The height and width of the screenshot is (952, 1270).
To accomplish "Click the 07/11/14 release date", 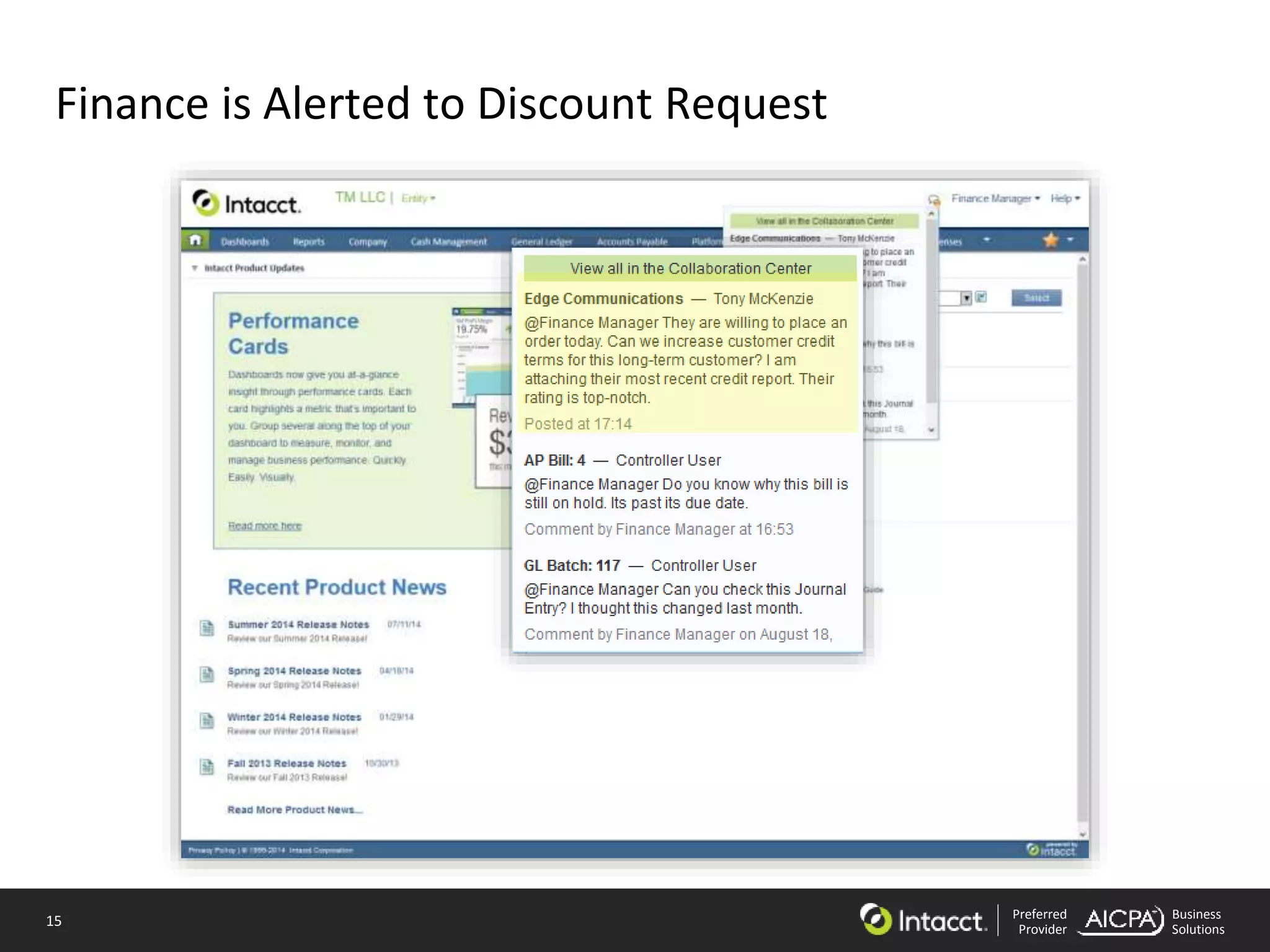I will 404,624.
